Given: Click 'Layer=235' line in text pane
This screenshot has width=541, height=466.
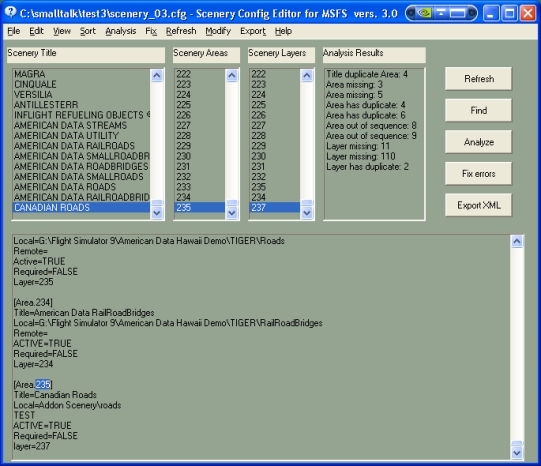Looking at the screenshot, I should tap(33, 282).
